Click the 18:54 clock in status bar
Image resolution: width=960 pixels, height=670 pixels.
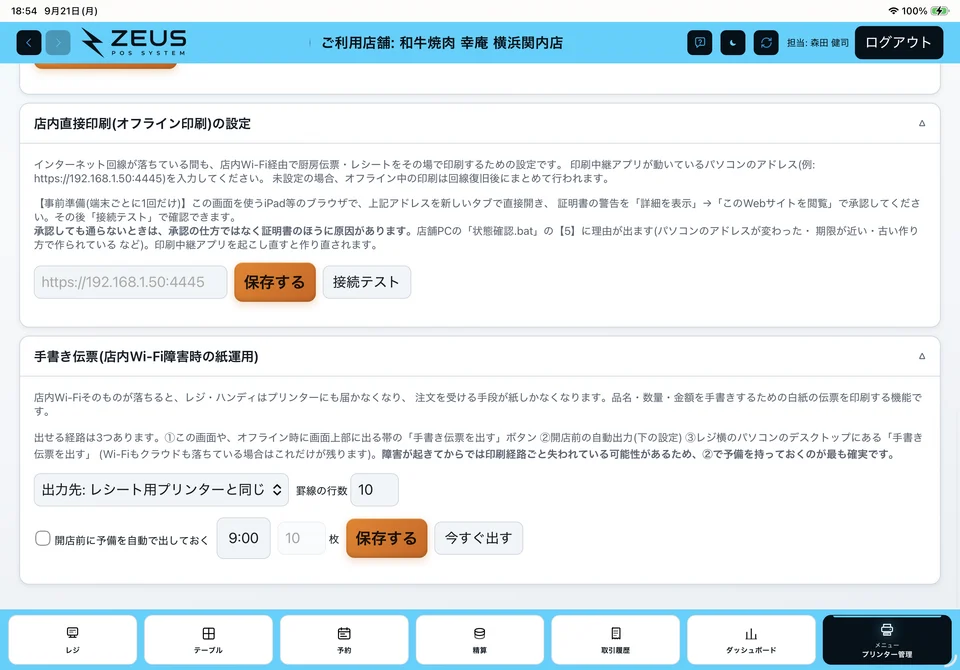(24, 11)
